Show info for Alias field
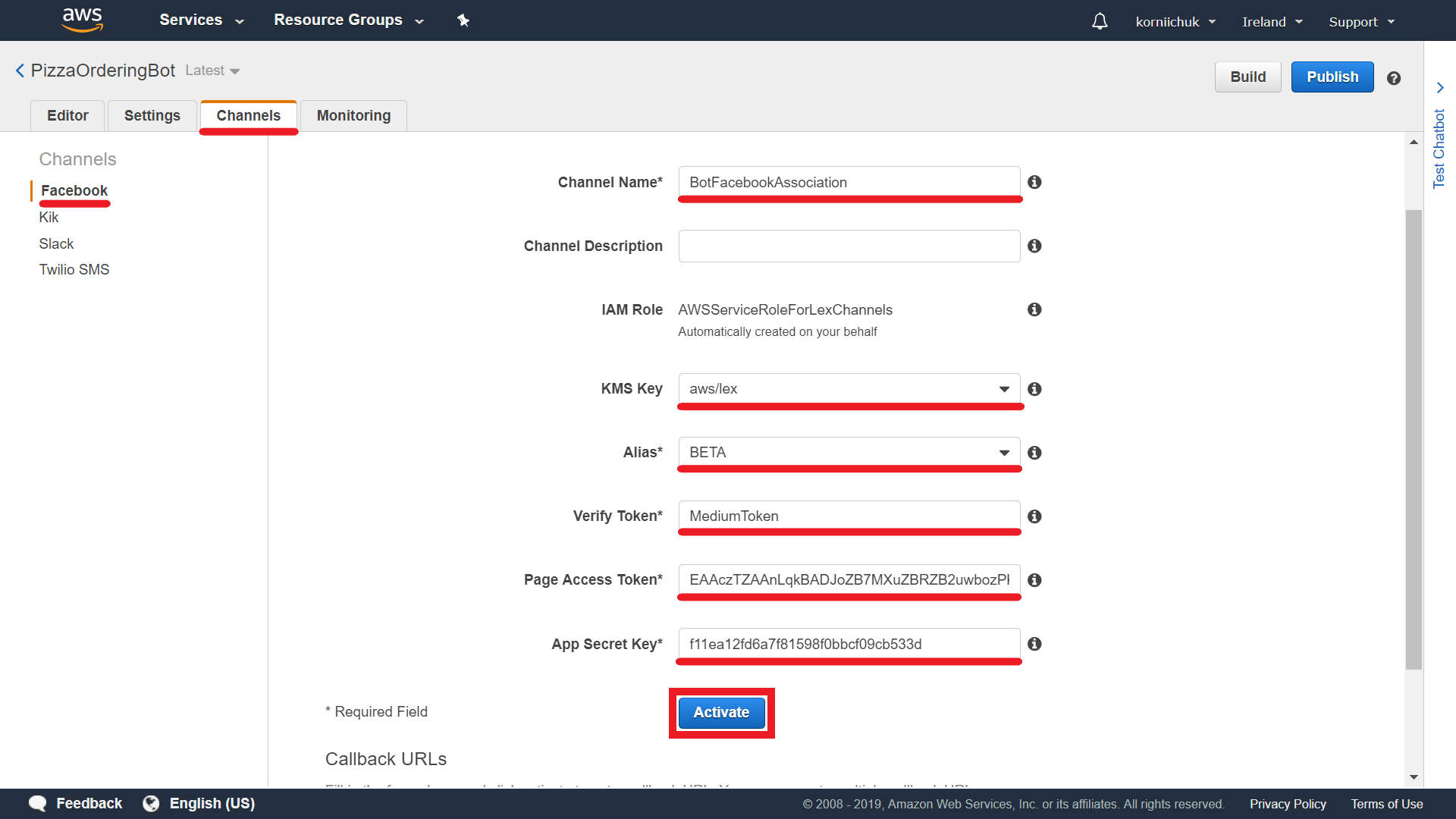This screenshot has width=1456, height=819. tap(1034, 453)
